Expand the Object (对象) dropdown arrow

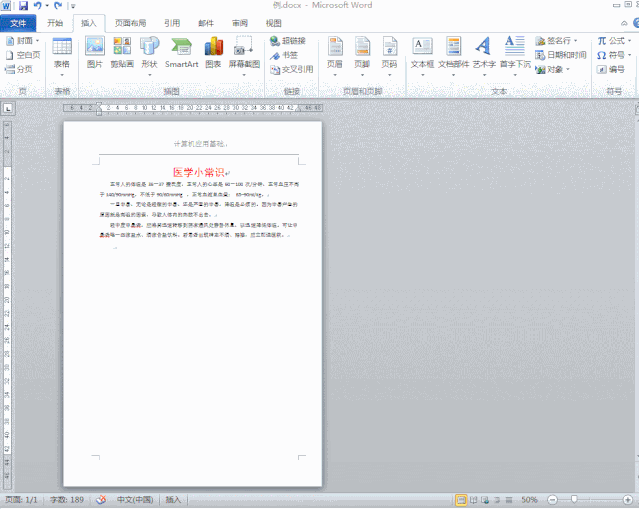568,69
